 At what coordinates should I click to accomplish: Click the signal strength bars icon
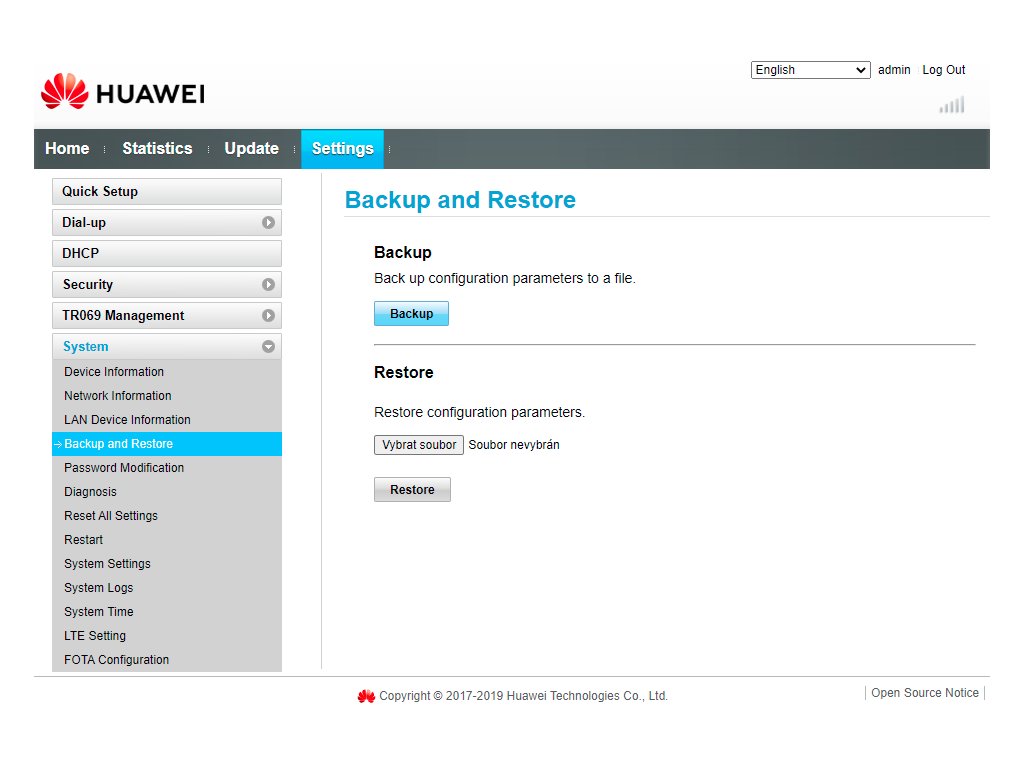point(952,105)
